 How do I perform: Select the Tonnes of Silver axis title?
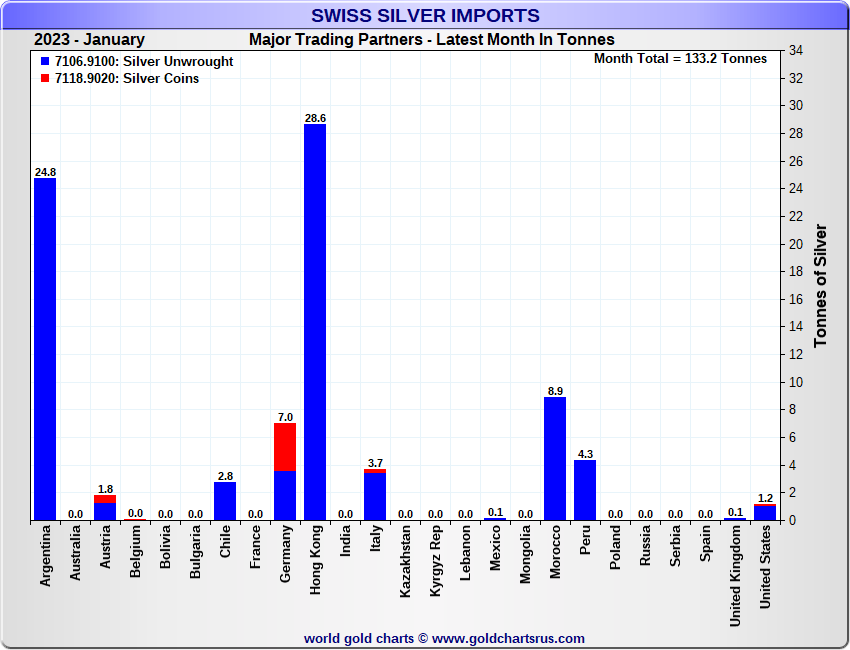coord(821,285)
